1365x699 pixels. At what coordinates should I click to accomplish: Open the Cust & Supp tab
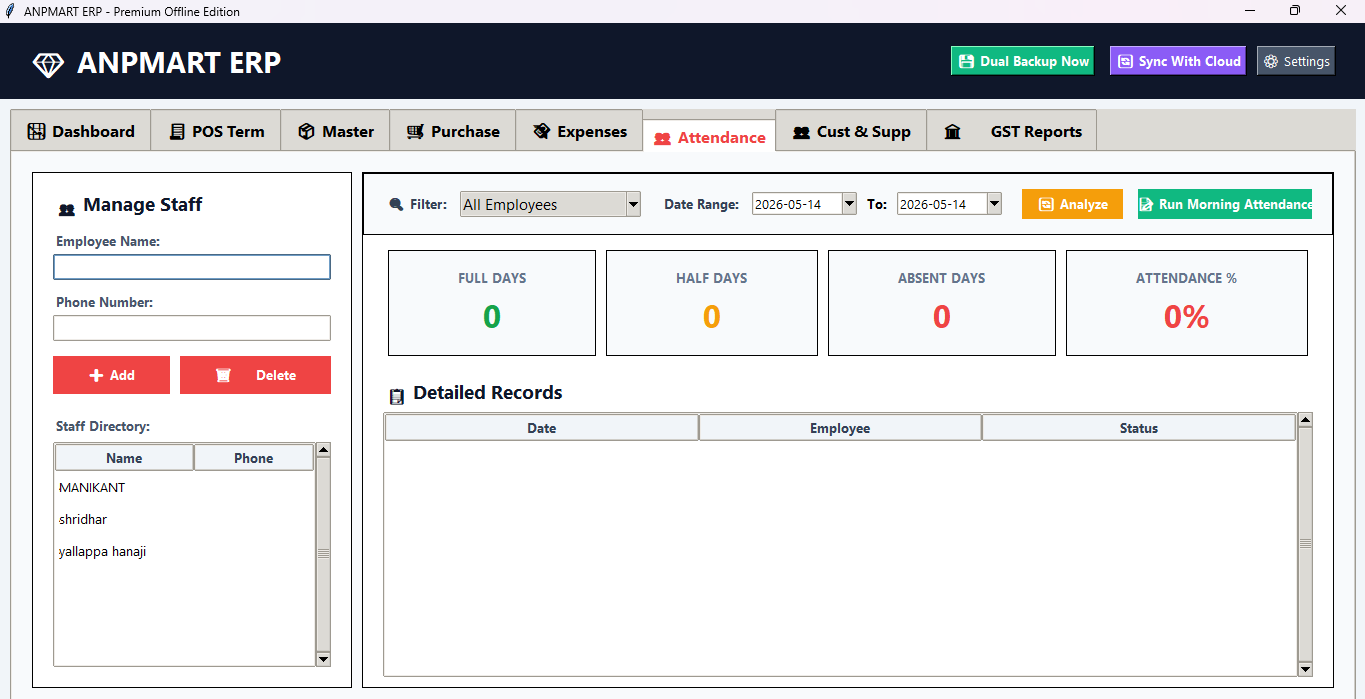[851, 131]
